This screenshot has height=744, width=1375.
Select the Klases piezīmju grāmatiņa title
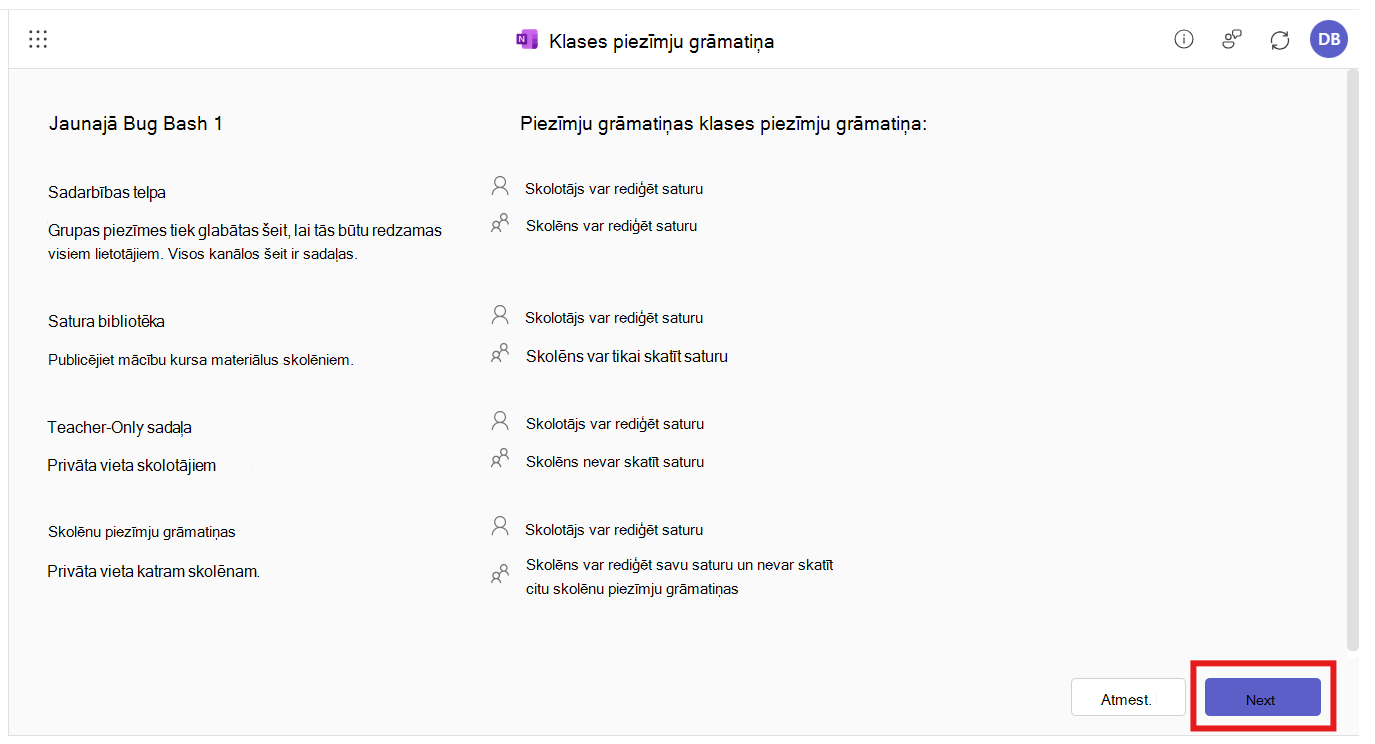[662, 41]
